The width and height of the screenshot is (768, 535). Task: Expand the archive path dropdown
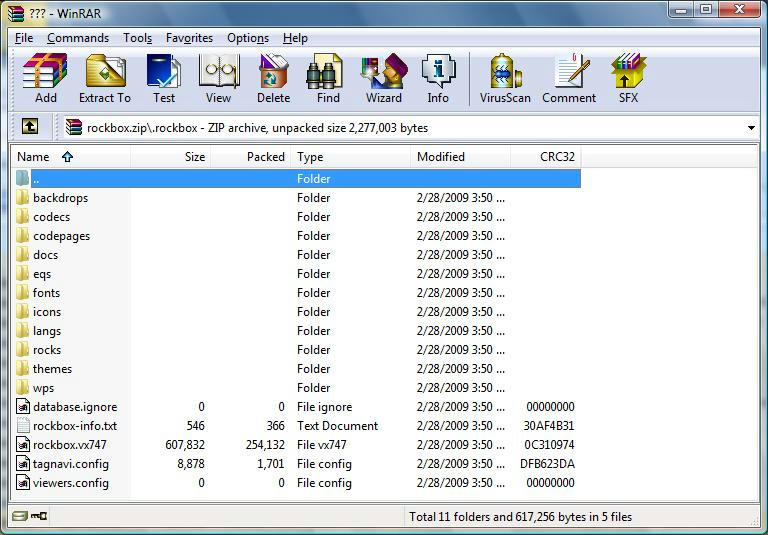pyautogui.click(x=751, y=128)
